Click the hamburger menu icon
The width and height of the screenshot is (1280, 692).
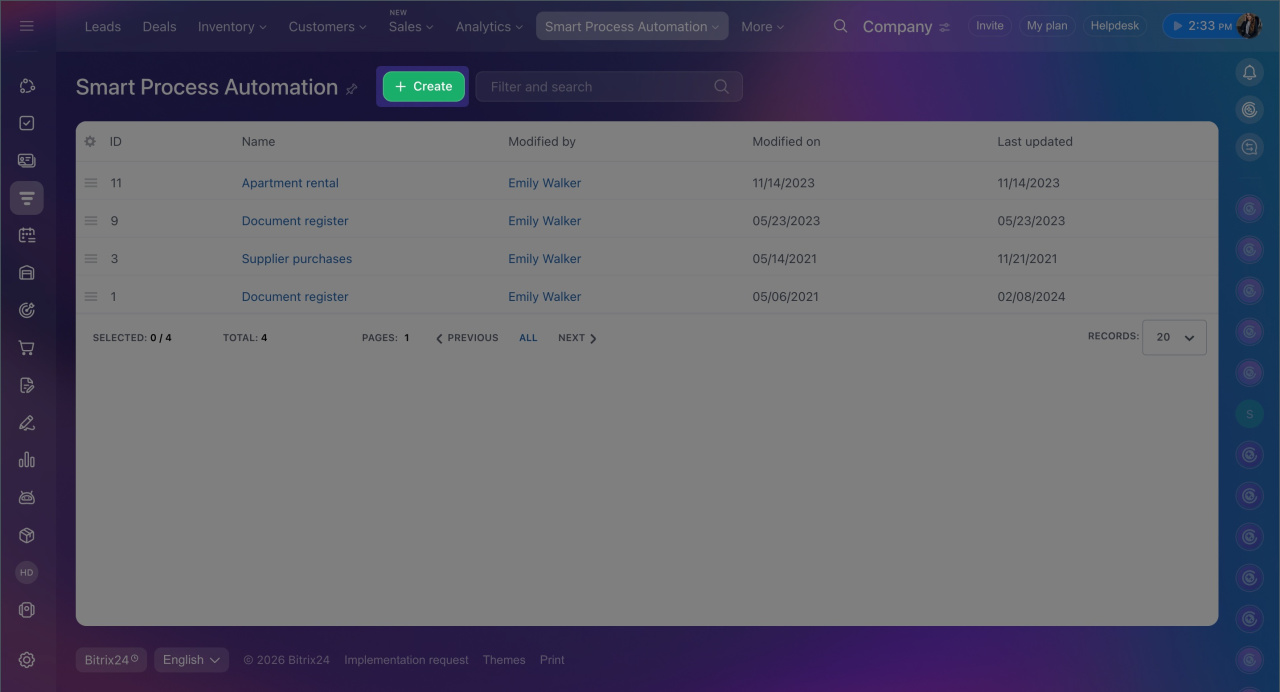coord(27,26)
